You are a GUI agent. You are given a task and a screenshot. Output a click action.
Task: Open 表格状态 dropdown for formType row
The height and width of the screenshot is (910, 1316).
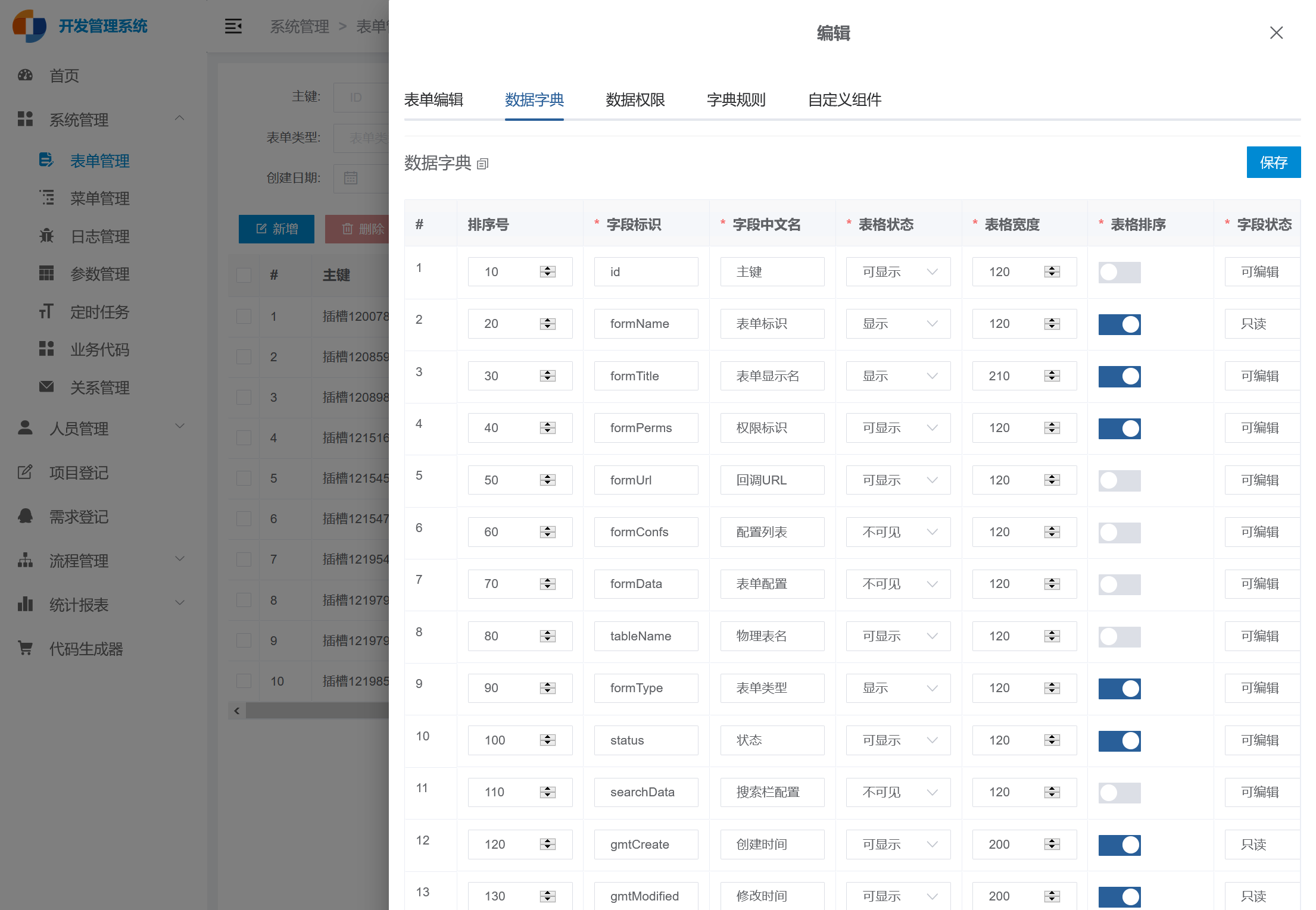coord(898,688)
